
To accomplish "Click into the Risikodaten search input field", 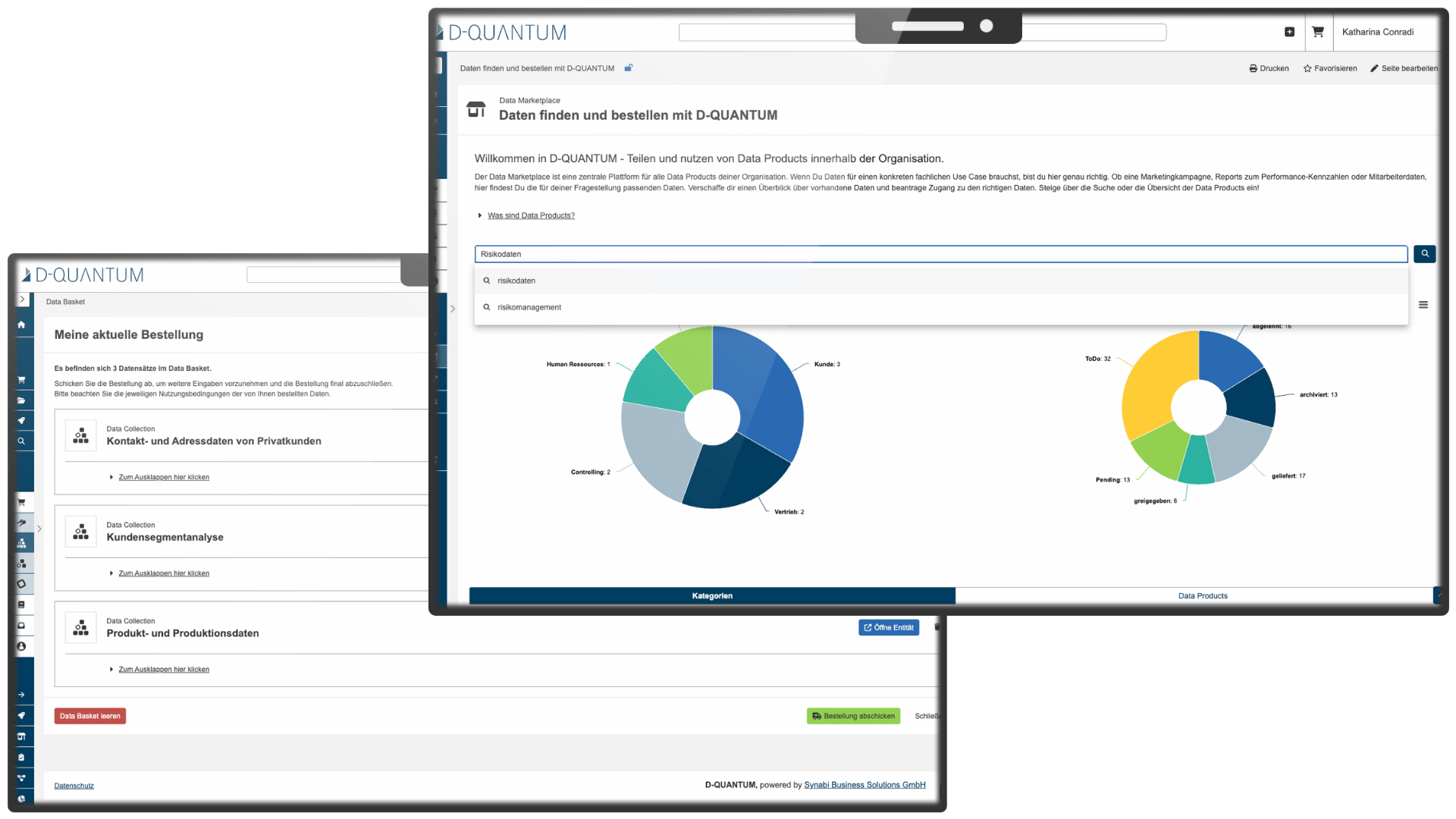I will click(940, 254).
